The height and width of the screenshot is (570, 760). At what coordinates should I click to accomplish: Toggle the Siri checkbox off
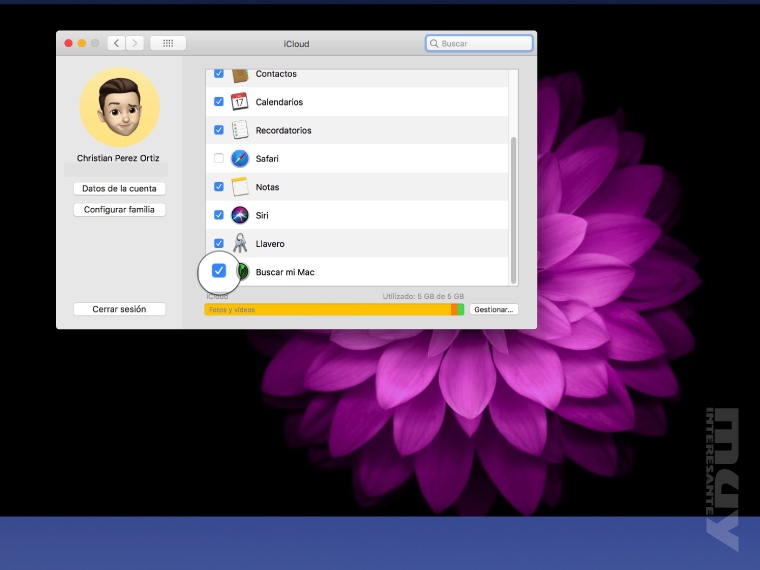[x=219, y=215]
